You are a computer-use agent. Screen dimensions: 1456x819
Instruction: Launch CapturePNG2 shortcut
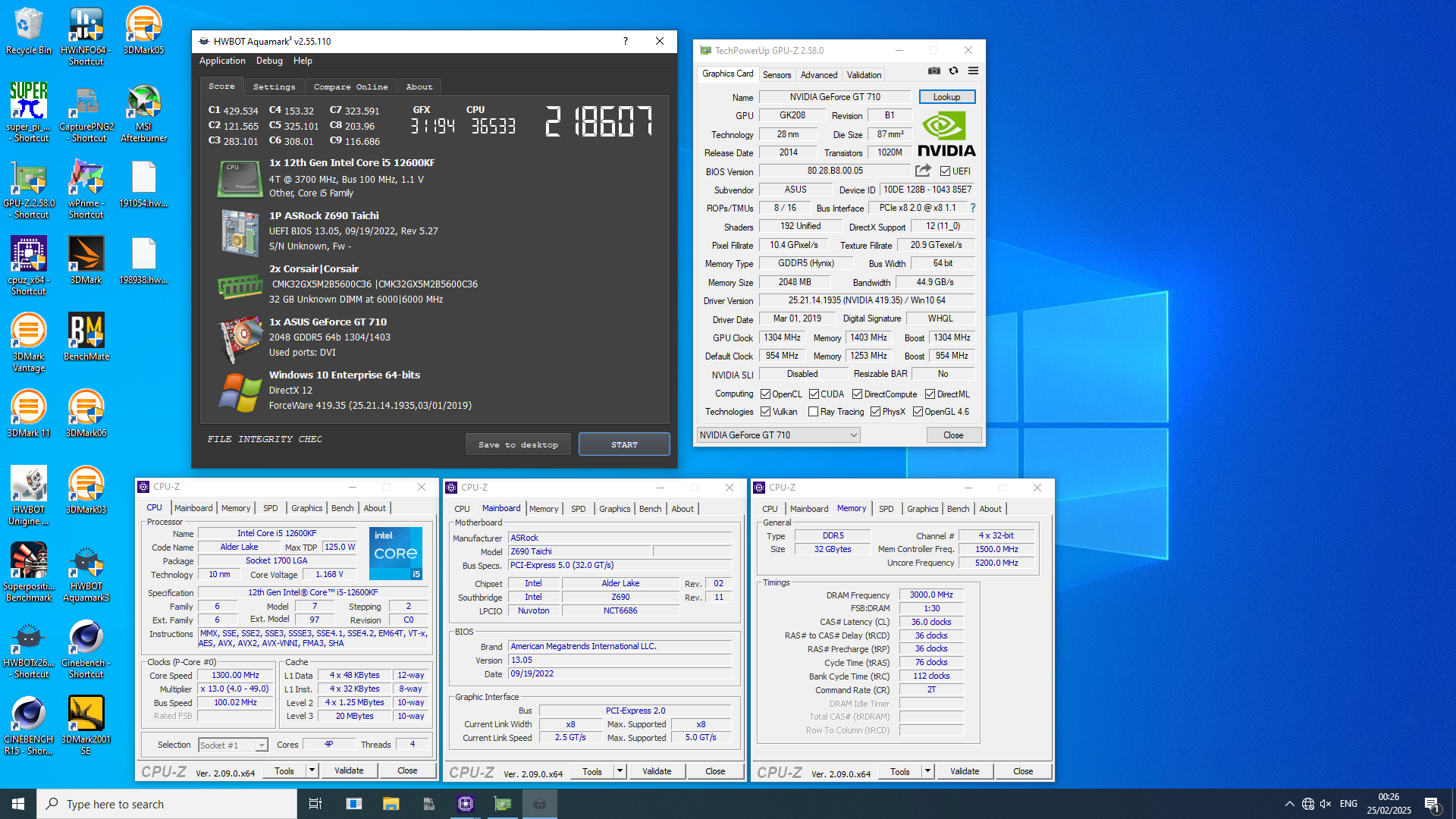(x=86, y=112)
